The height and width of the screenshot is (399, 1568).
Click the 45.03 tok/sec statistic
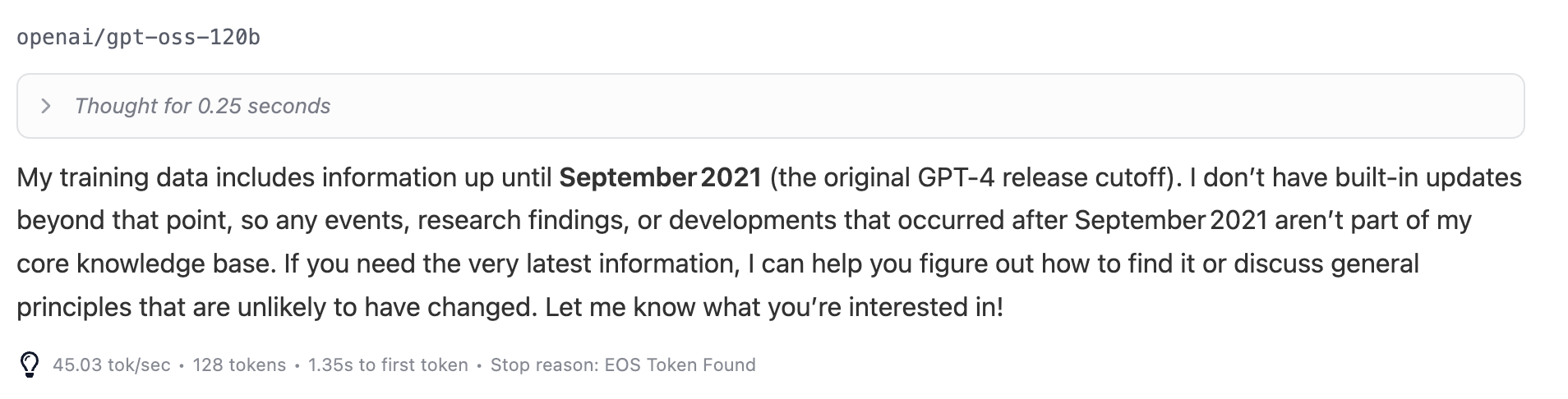[112, 365]
